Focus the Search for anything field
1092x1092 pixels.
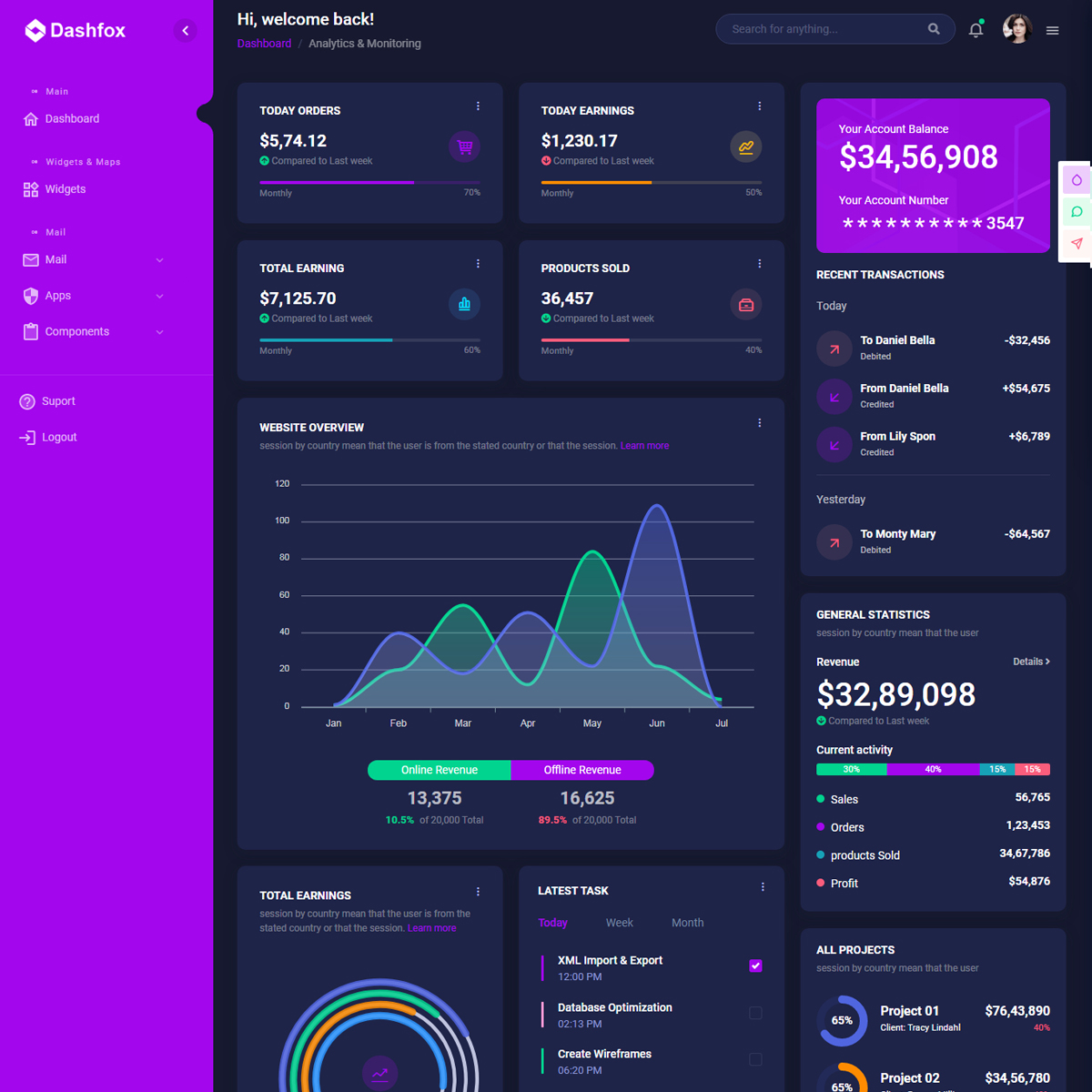[835, 29]
